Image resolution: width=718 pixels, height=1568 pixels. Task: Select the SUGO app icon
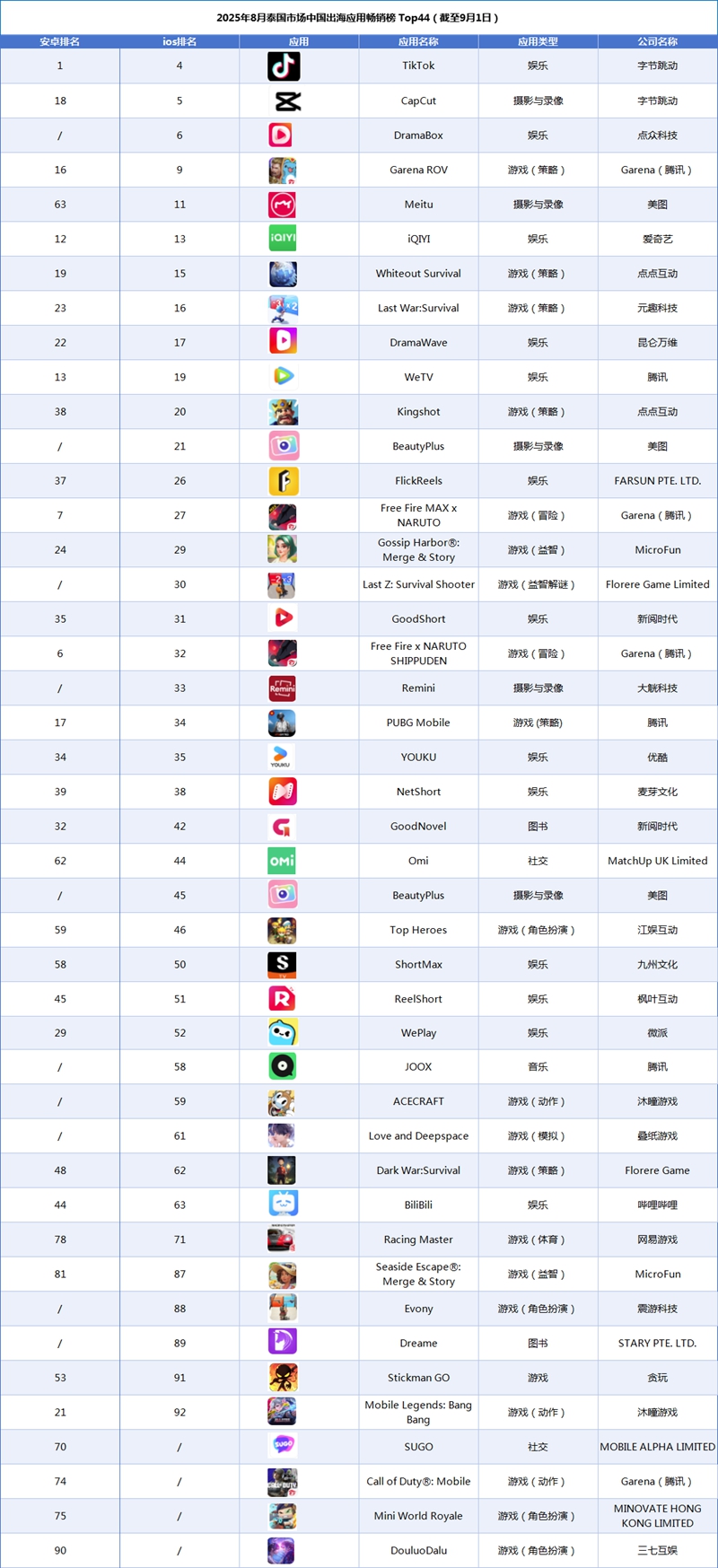coord(283,1446)
